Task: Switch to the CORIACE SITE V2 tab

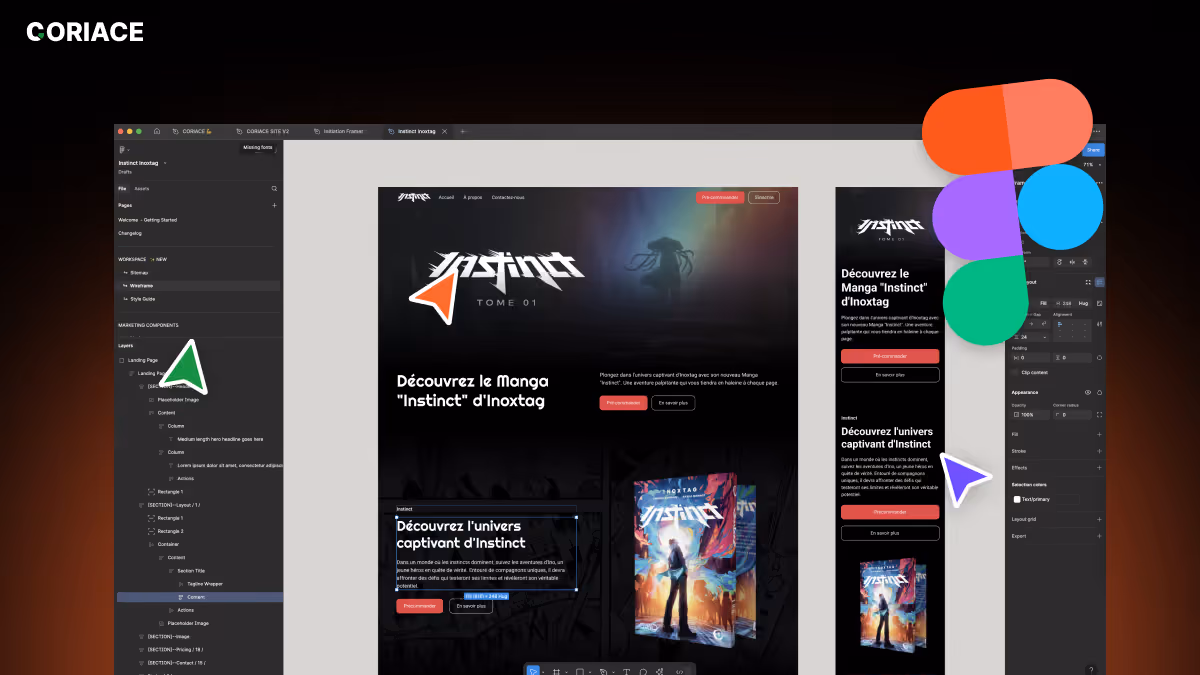Action: tap(262, 131)
